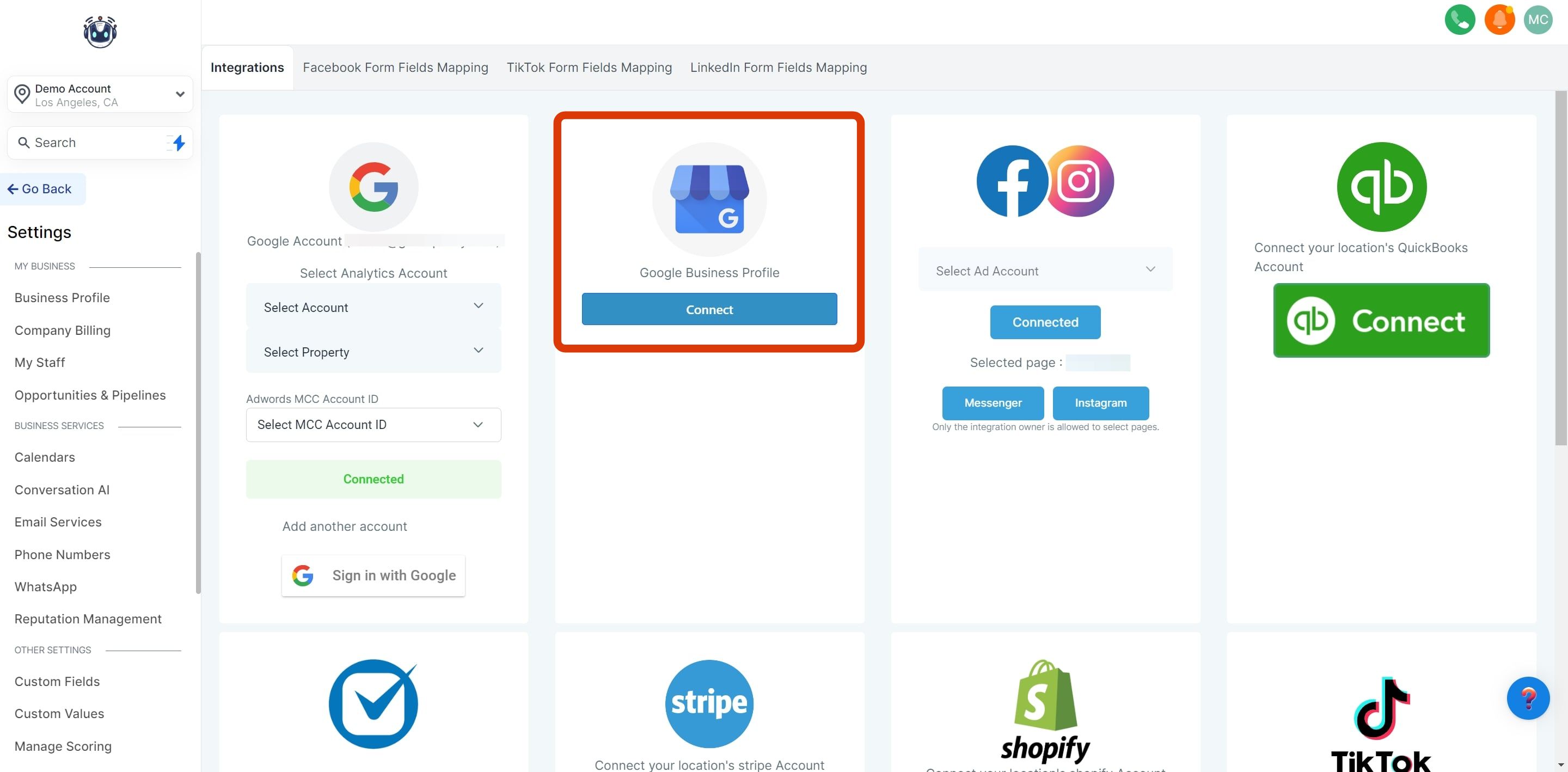
Task: Click the Stripe logo icon
Action: tap(708, 703)
